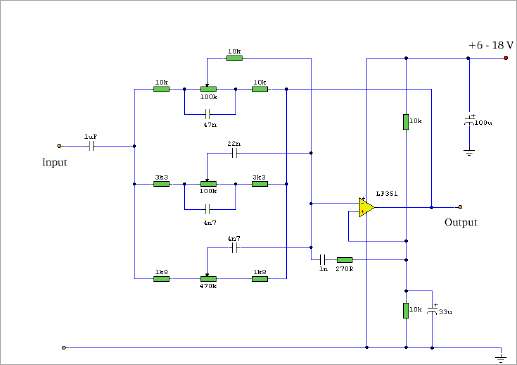Click the middle 100k potentiometer between the 3k3 resistors

pos(208,184)
